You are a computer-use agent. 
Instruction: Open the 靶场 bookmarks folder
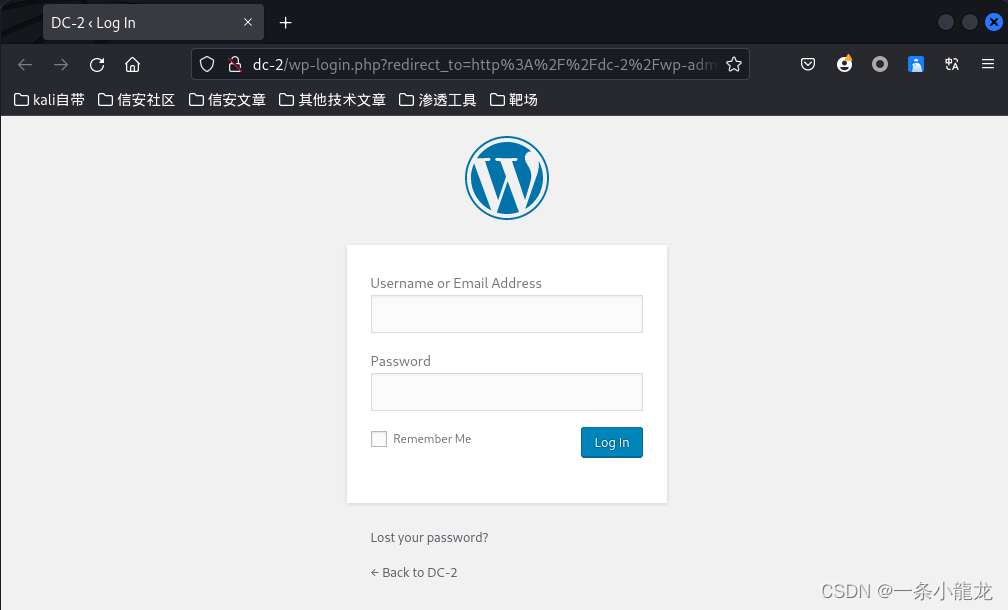pyautogui.click(x=513, y=100)
